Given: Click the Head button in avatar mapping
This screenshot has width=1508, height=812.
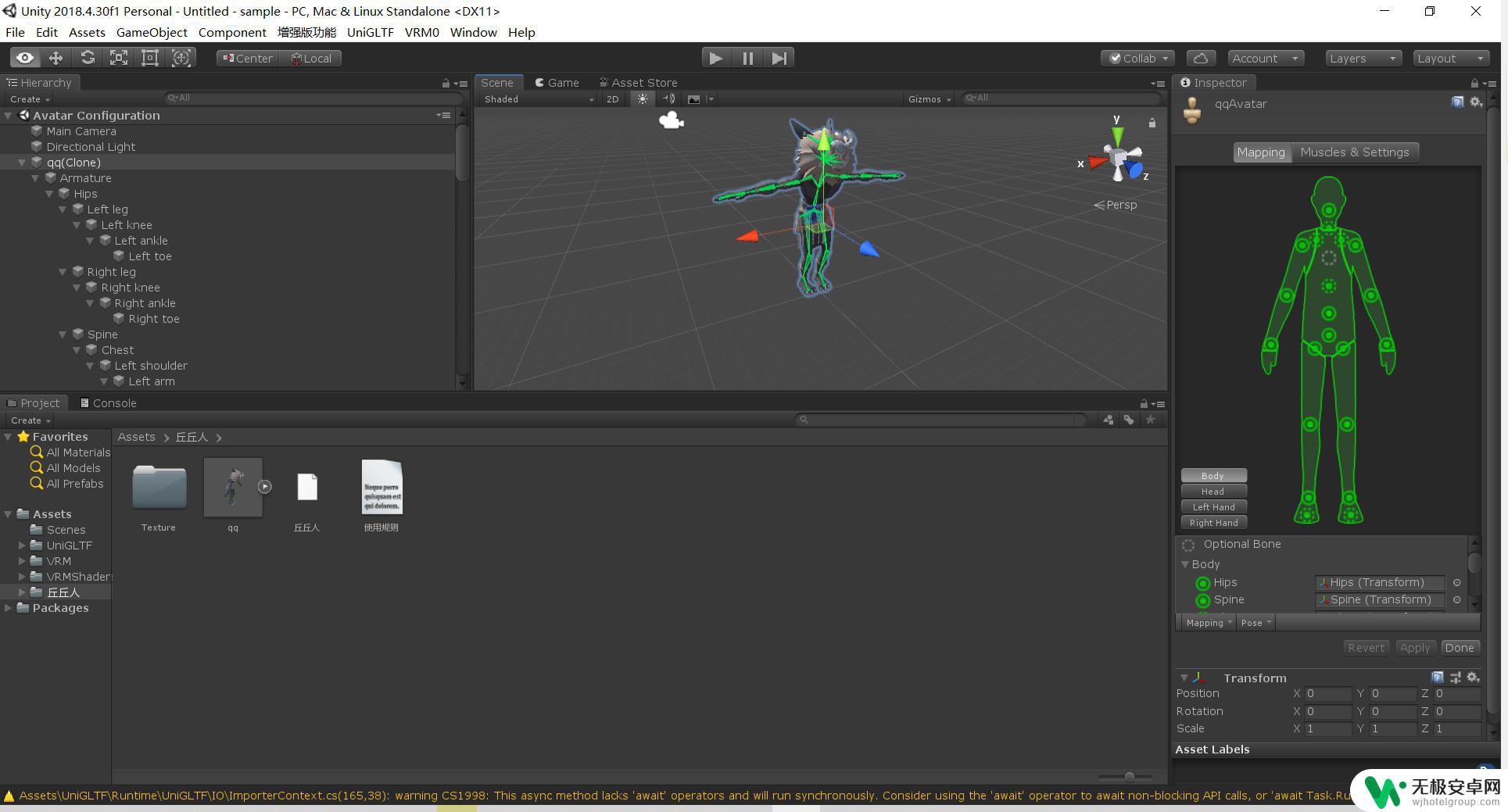Looking at the screenshot, I should pyautogui.click(x=1213, y=492).
